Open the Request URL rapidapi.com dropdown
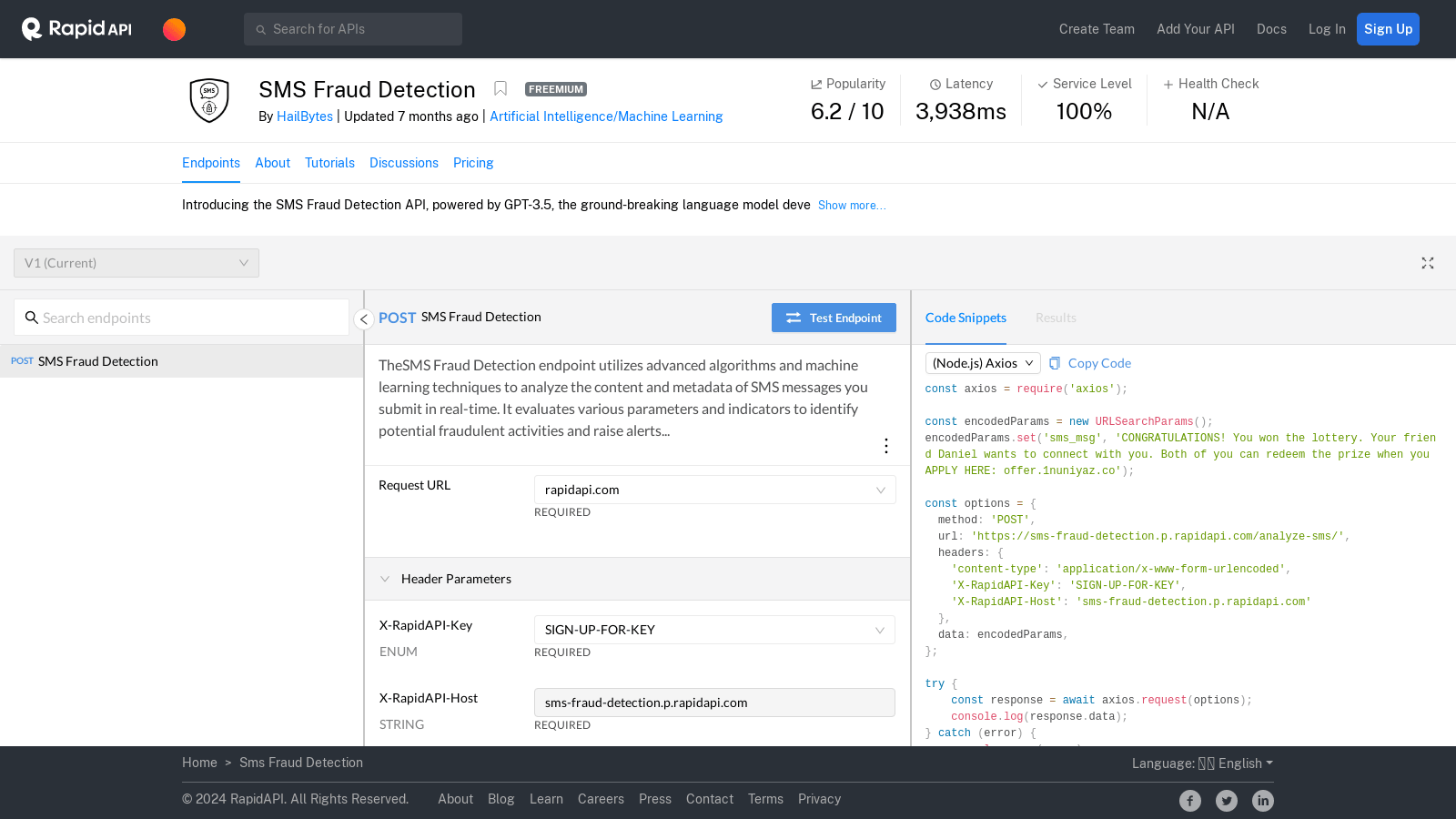The height and width of the screenshot is (819, 1456). (x=714, y=490)
